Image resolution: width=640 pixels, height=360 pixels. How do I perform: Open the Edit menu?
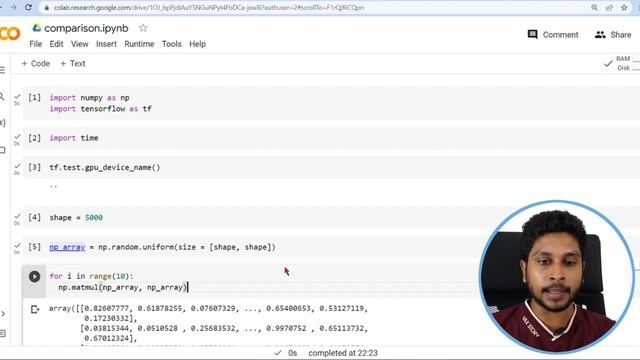pos(56,44)
